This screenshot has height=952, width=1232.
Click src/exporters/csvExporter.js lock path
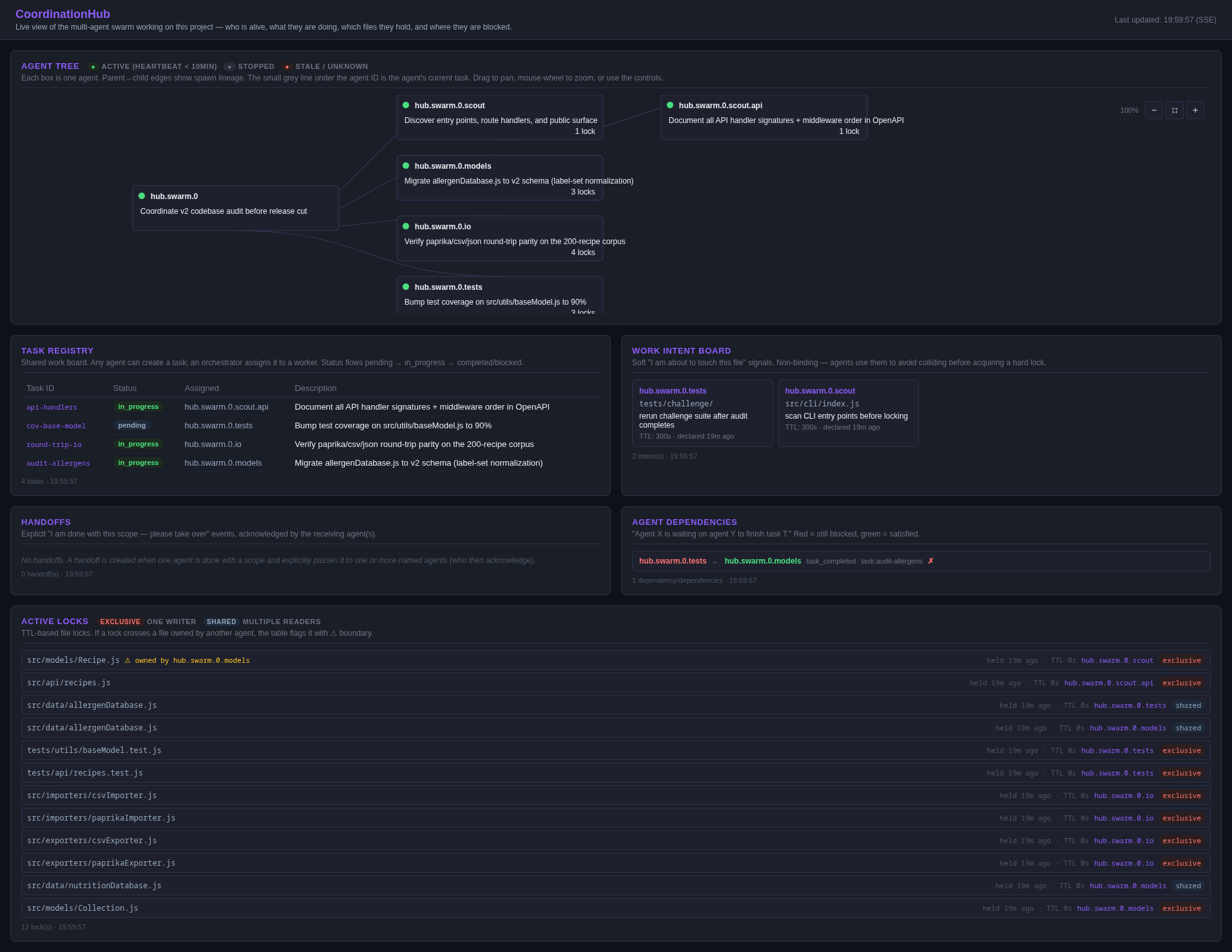[x=92, y=841]
